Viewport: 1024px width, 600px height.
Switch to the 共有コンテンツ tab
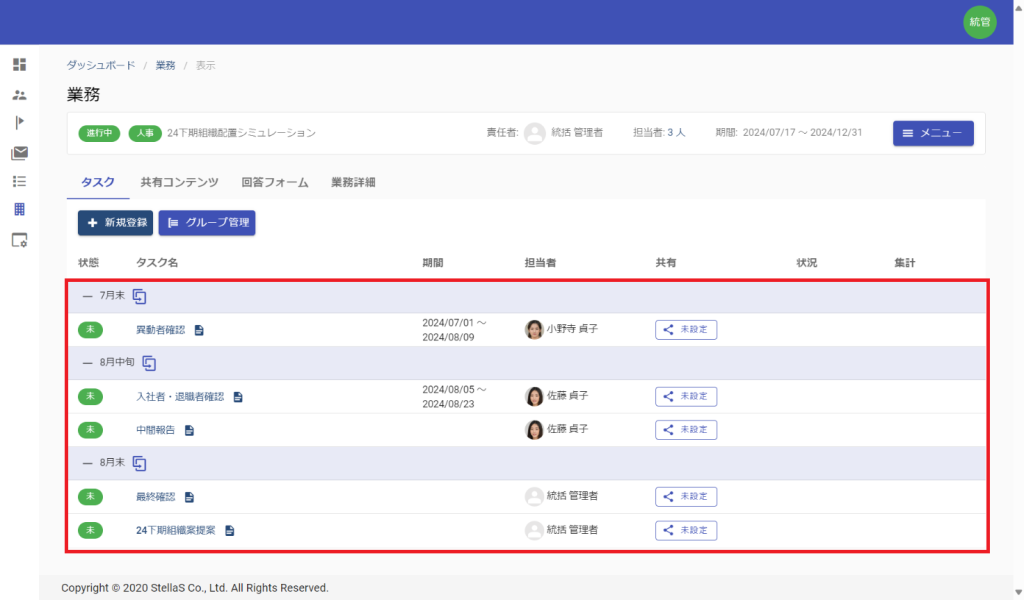click(x=179, y=183)
